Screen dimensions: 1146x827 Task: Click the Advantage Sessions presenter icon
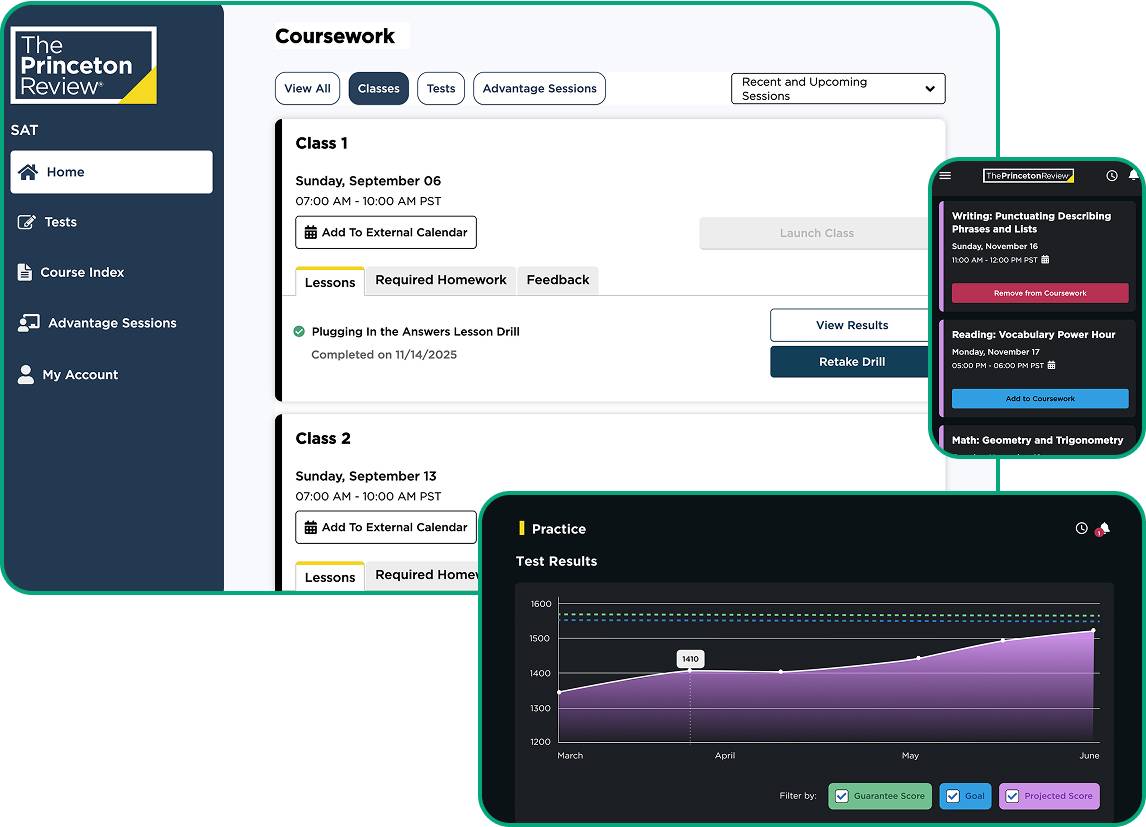tap(28, 323)
